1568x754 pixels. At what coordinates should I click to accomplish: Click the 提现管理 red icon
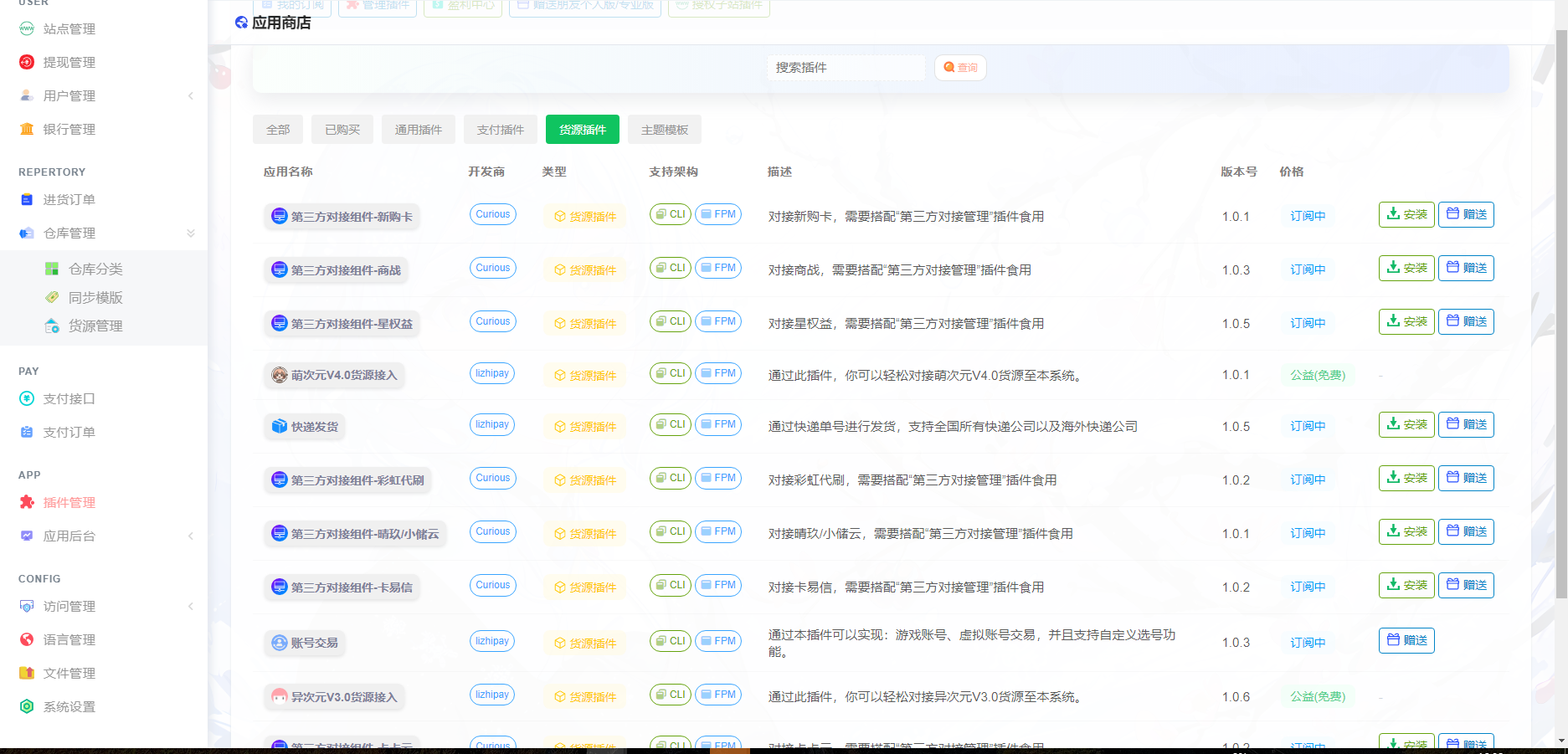pos(27,62)
